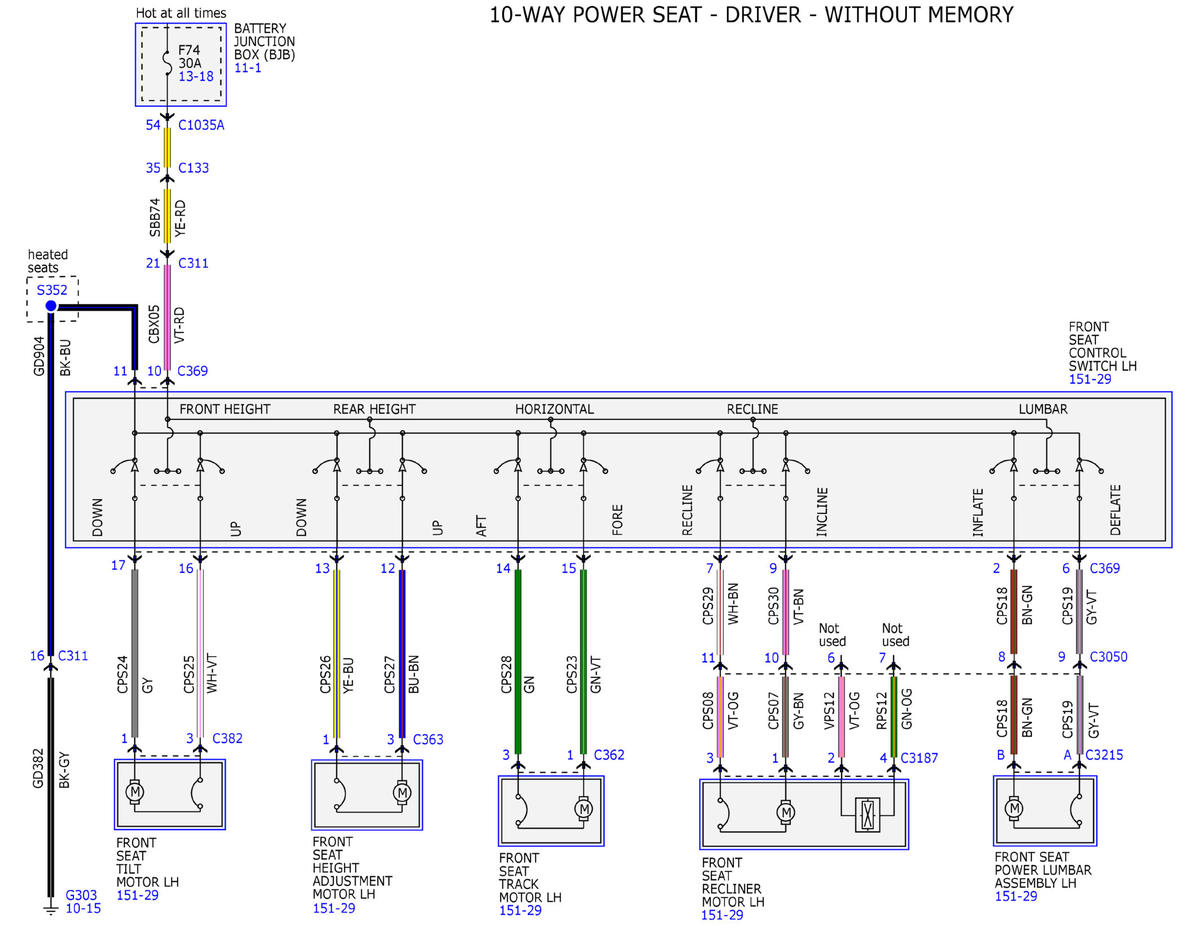Click the motor symbol in Front Seat Tilt Motor LH
The image size is (1200, 927).
tap(134, 792)
